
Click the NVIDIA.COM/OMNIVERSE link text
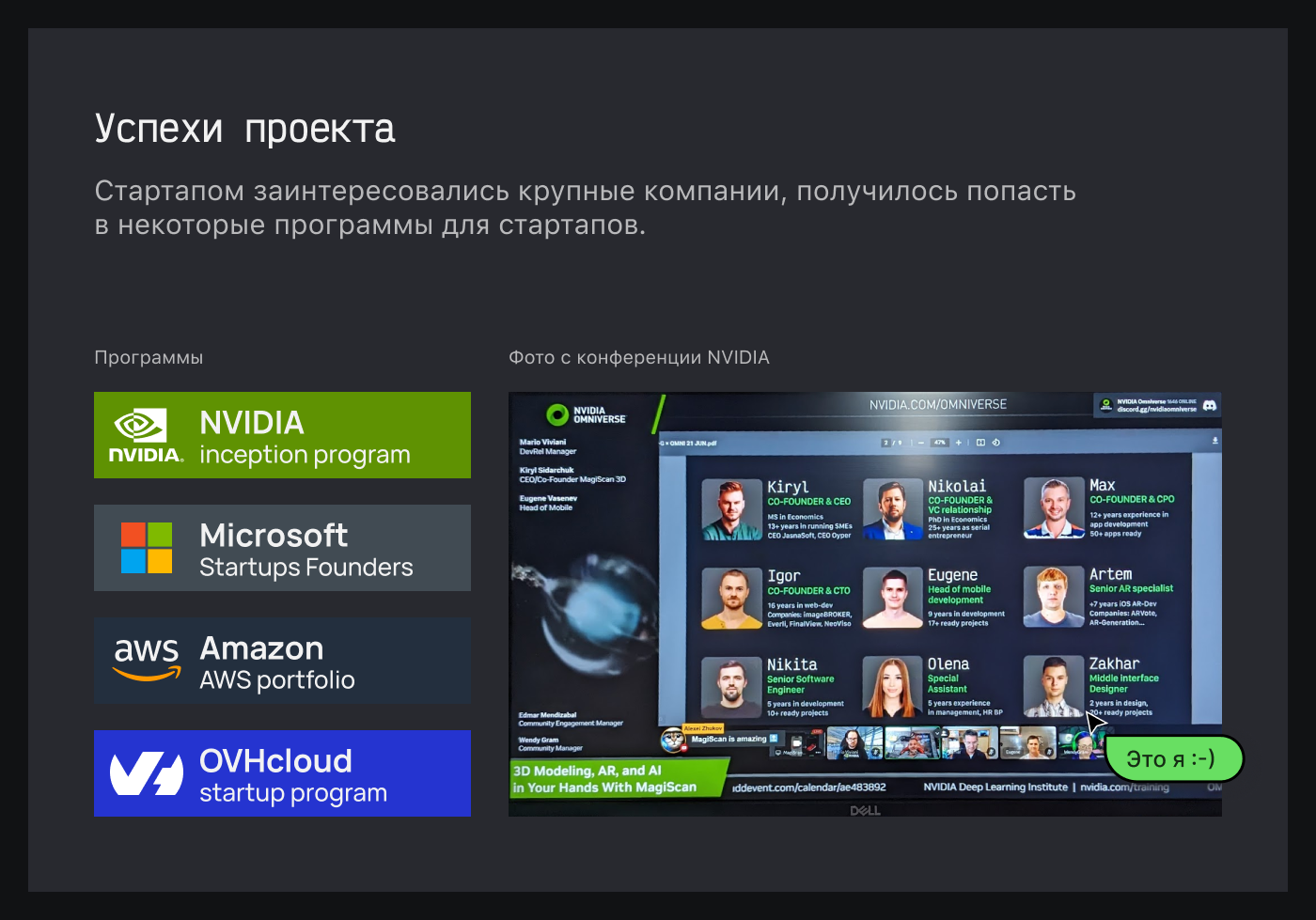click(x=937, y=405)
